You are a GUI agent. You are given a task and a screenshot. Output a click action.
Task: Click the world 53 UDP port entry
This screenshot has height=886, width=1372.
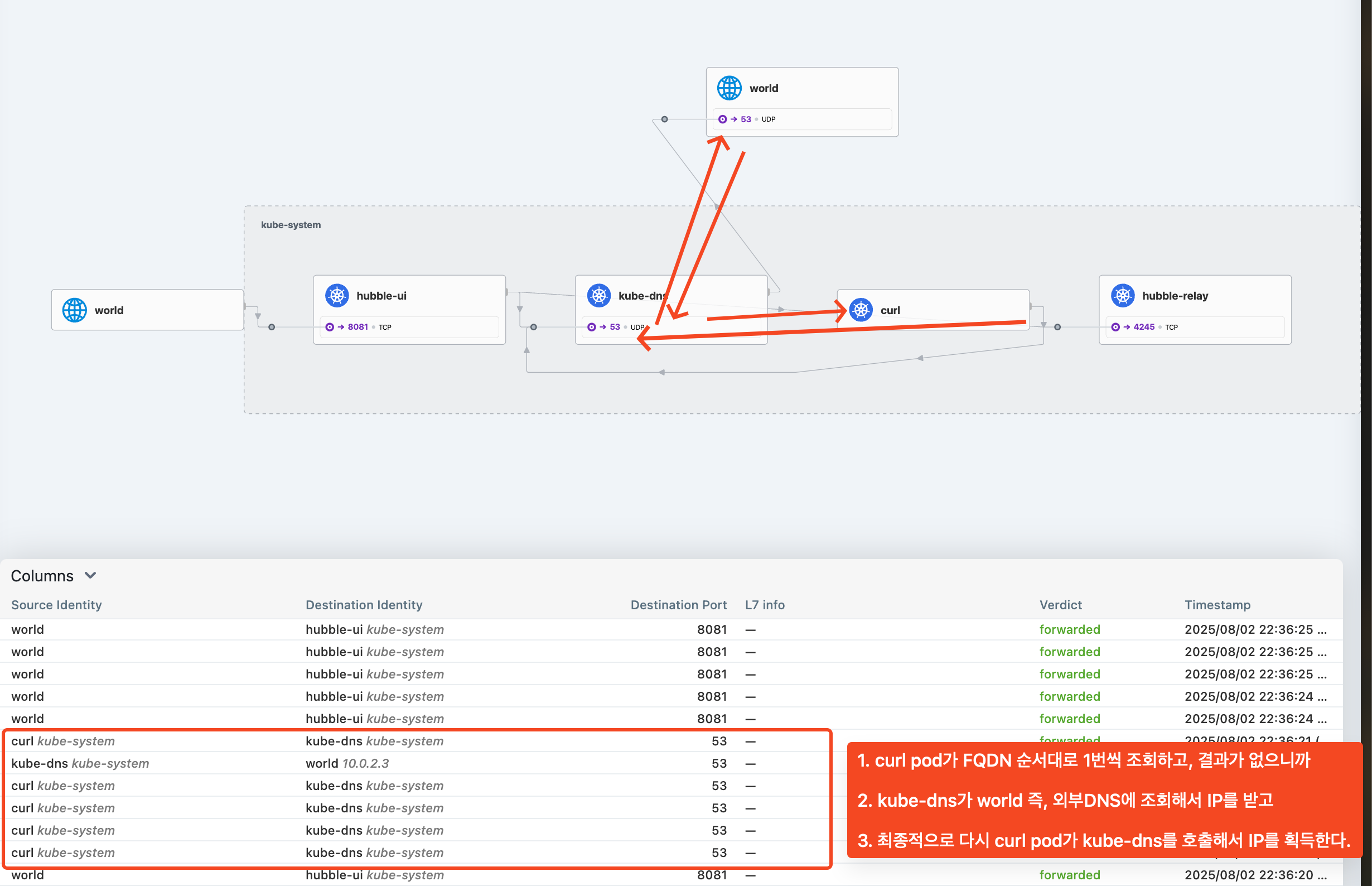click(x=746, y=119)
